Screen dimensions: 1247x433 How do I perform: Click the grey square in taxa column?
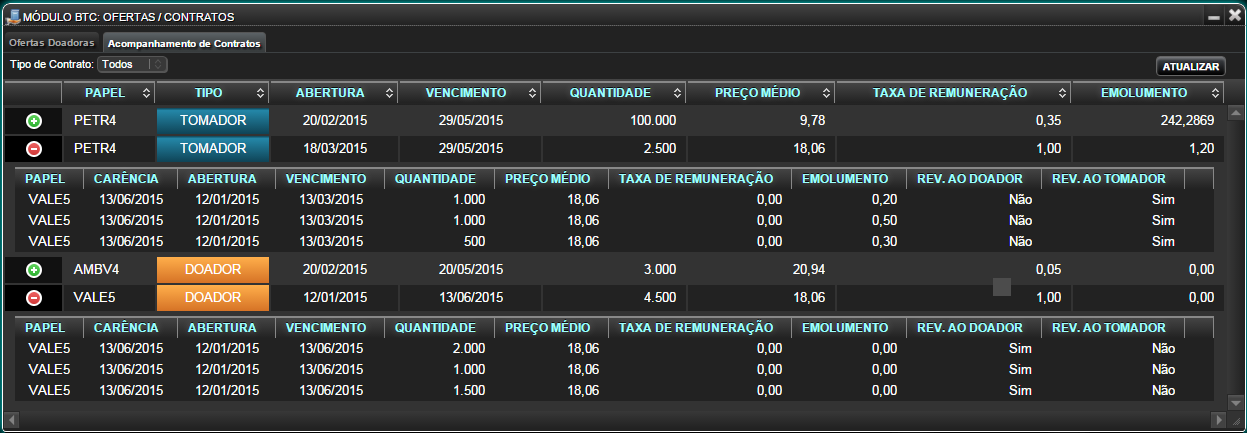tap(1002, 287)
